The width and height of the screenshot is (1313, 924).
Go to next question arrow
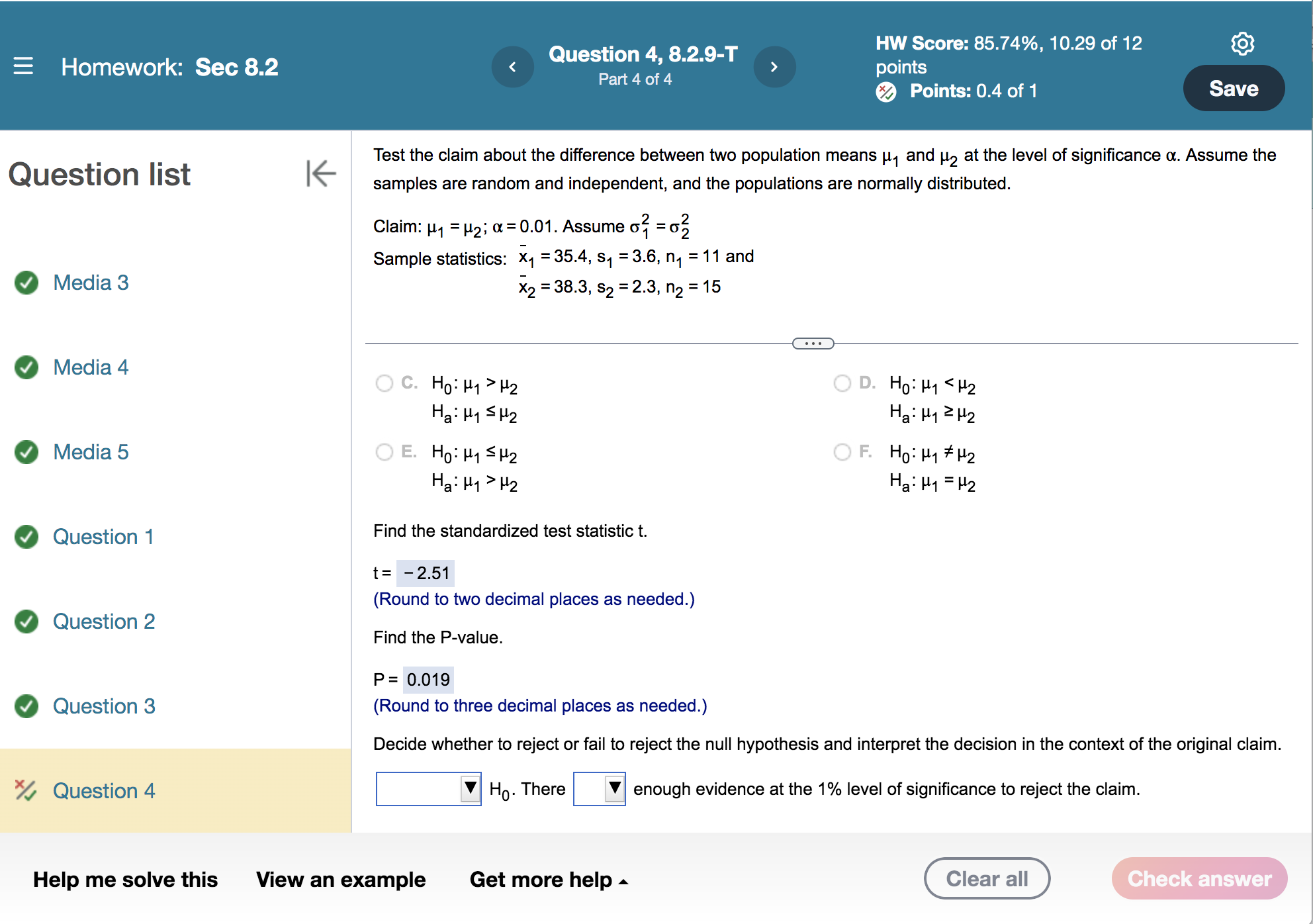point(774,67)
